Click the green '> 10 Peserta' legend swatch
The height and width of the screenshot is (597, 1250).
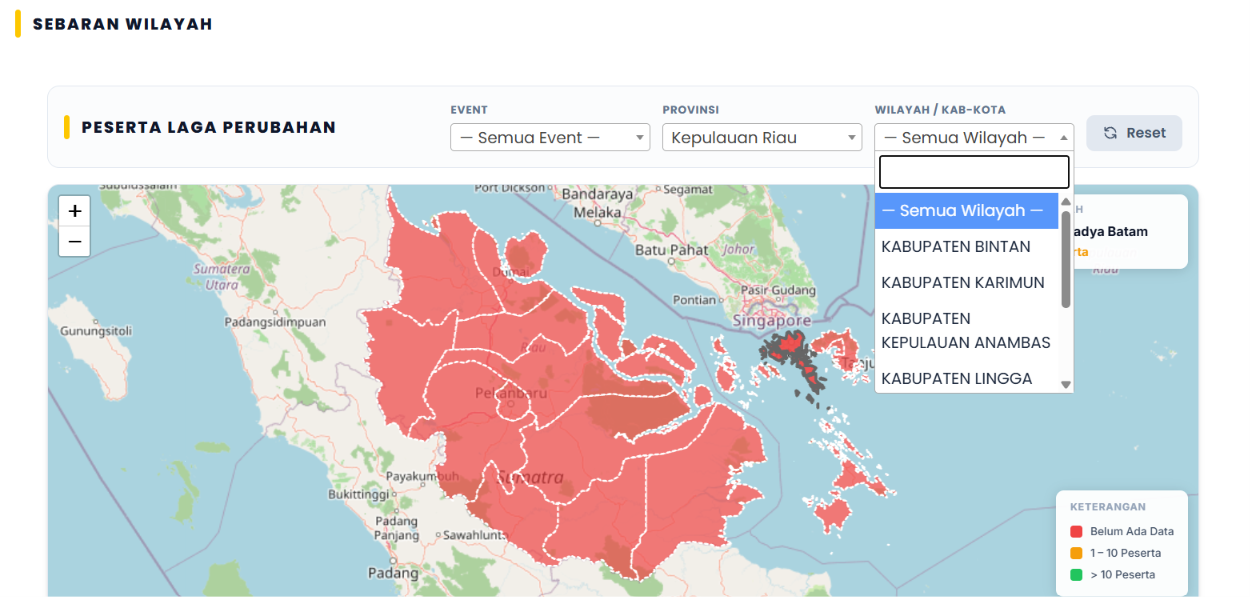coord(1077,575)
